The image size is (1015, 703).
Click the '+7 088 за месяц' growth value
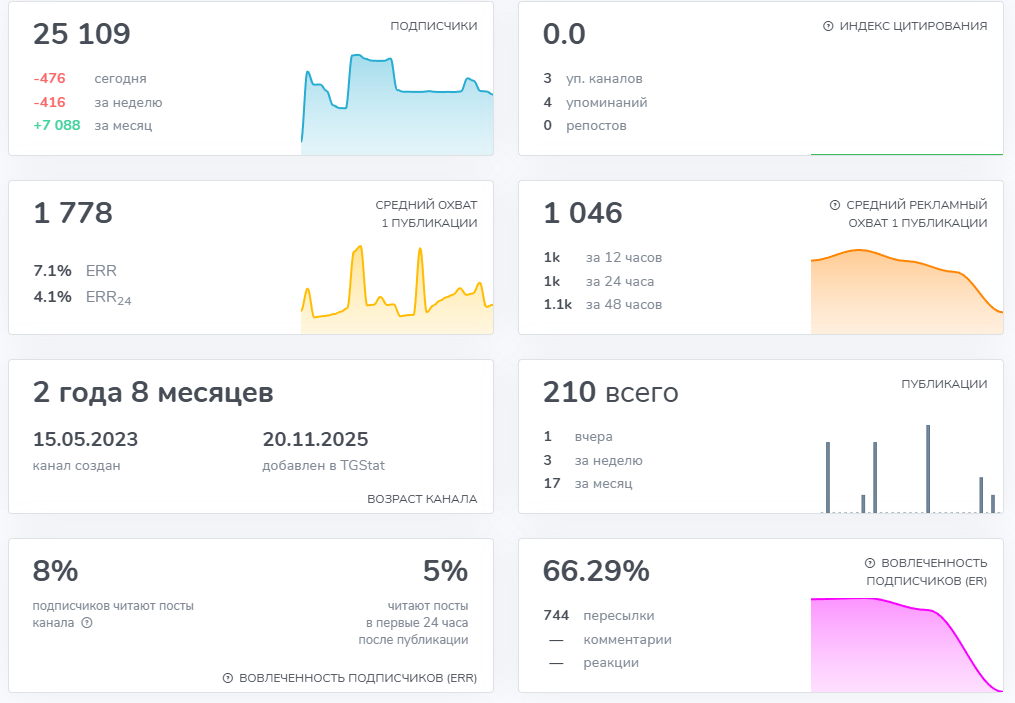click(x=92, y=126)
